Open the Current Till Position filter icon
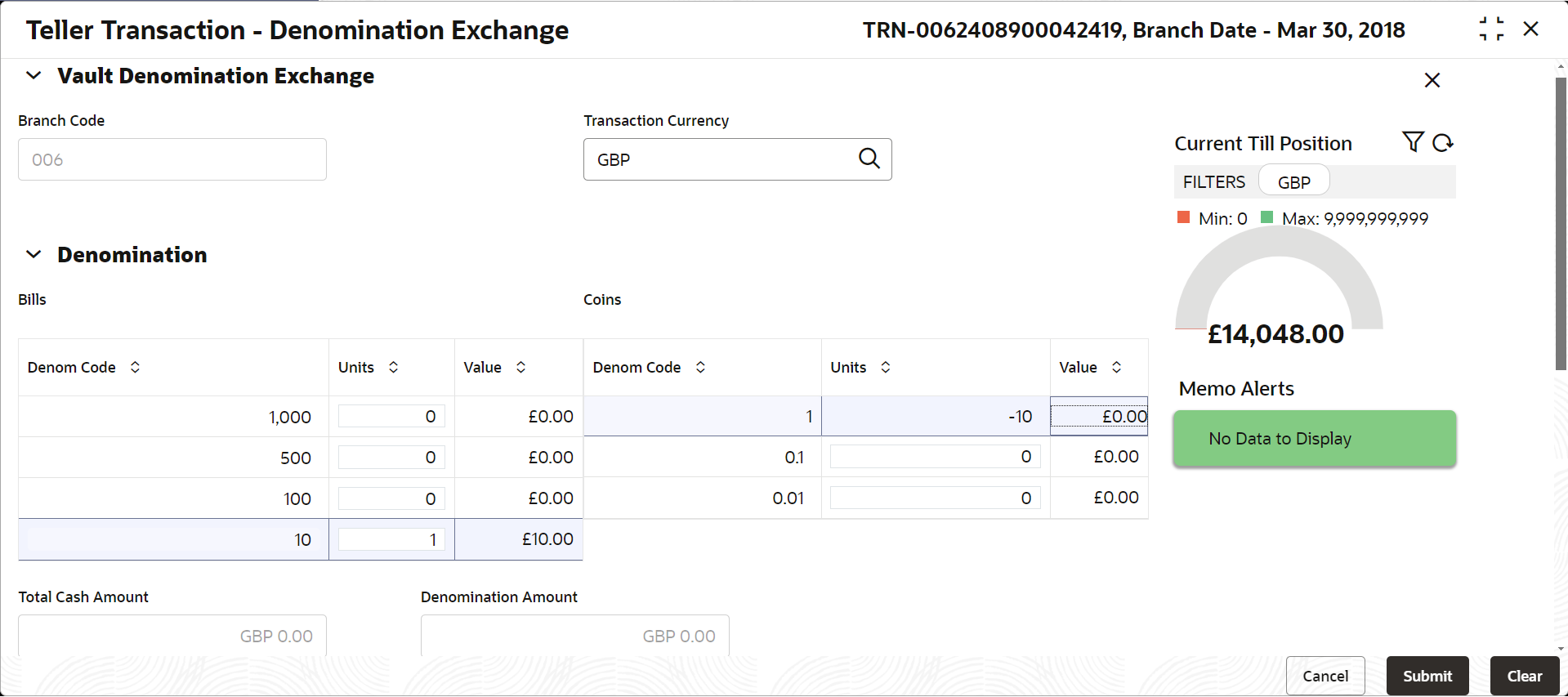This screenshot has width=1568, height=697. tap(1413, 142)
